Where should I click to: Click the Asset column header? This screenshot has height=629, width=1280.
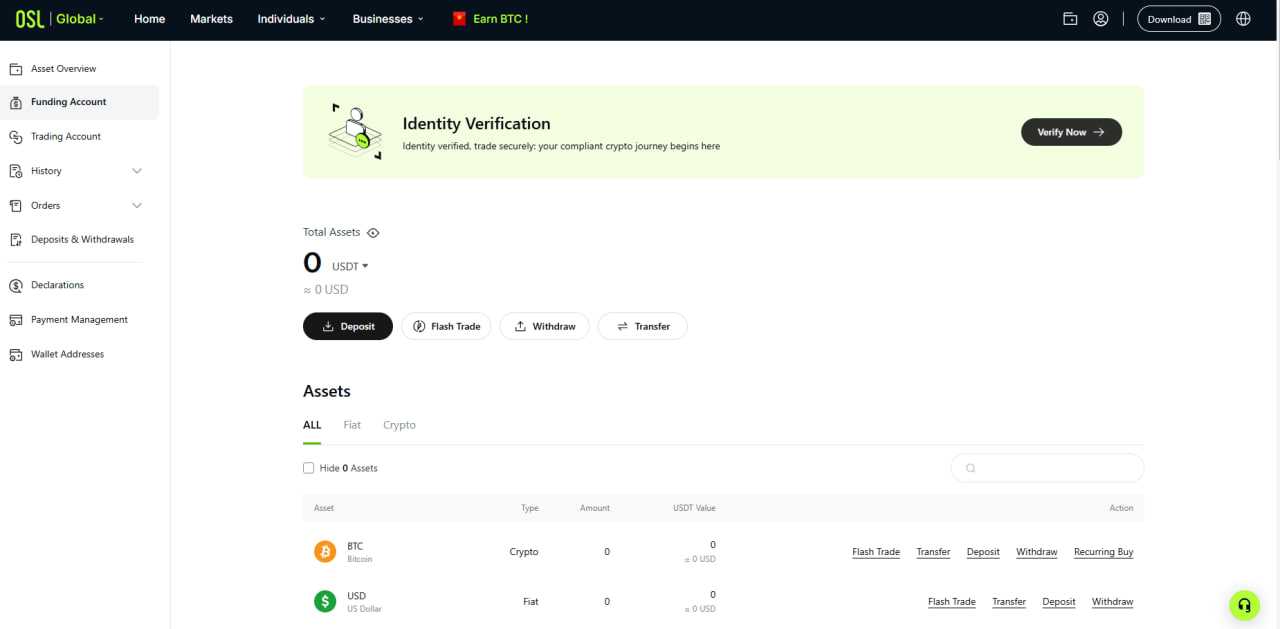point(324,508)
